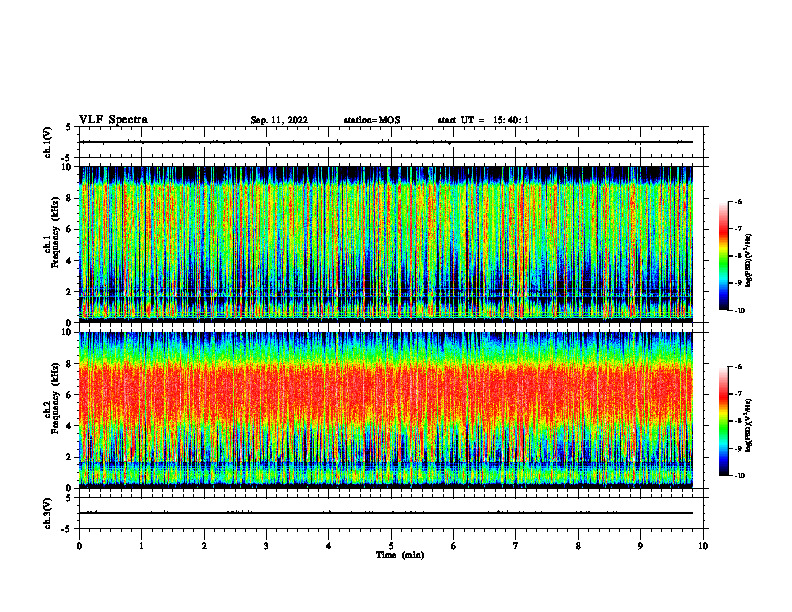Click the "VLF Spectra" plot title
The width and height of the screenshot is (792, 612).
(x=113, y=120)
